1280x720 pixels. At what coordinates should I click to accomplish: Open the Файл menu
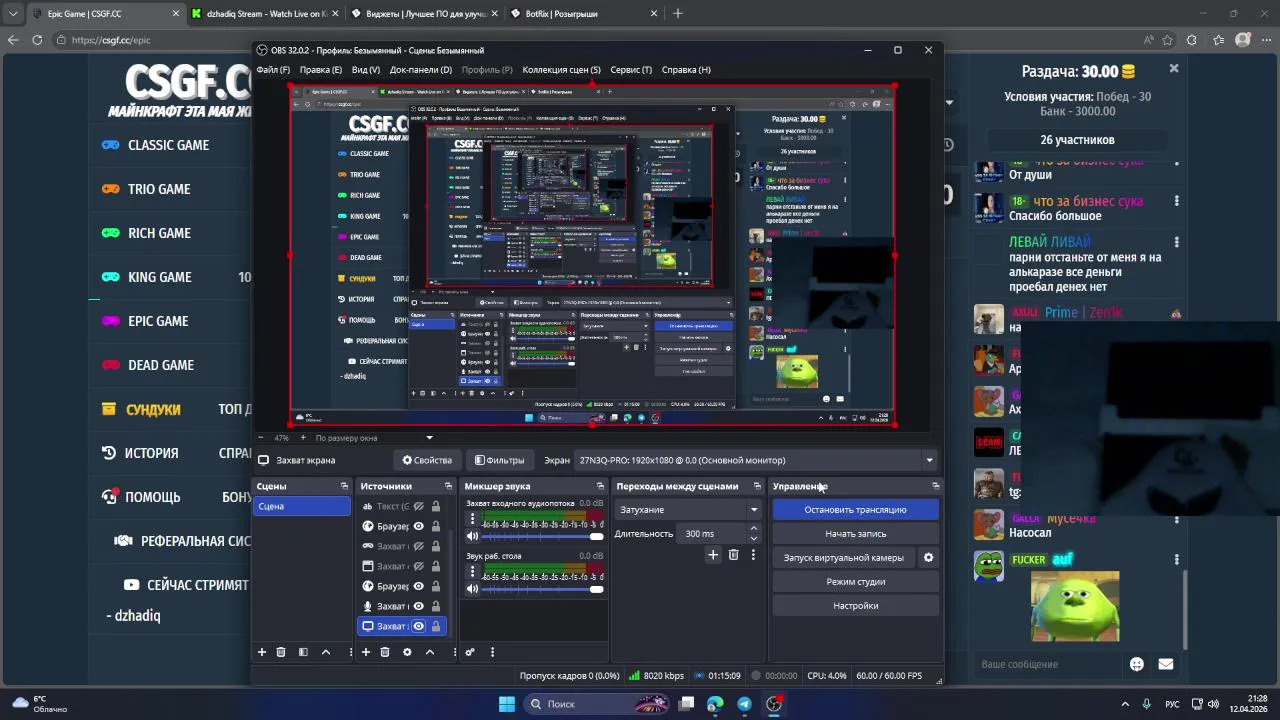pyautogui.click(x=273, y=70)
